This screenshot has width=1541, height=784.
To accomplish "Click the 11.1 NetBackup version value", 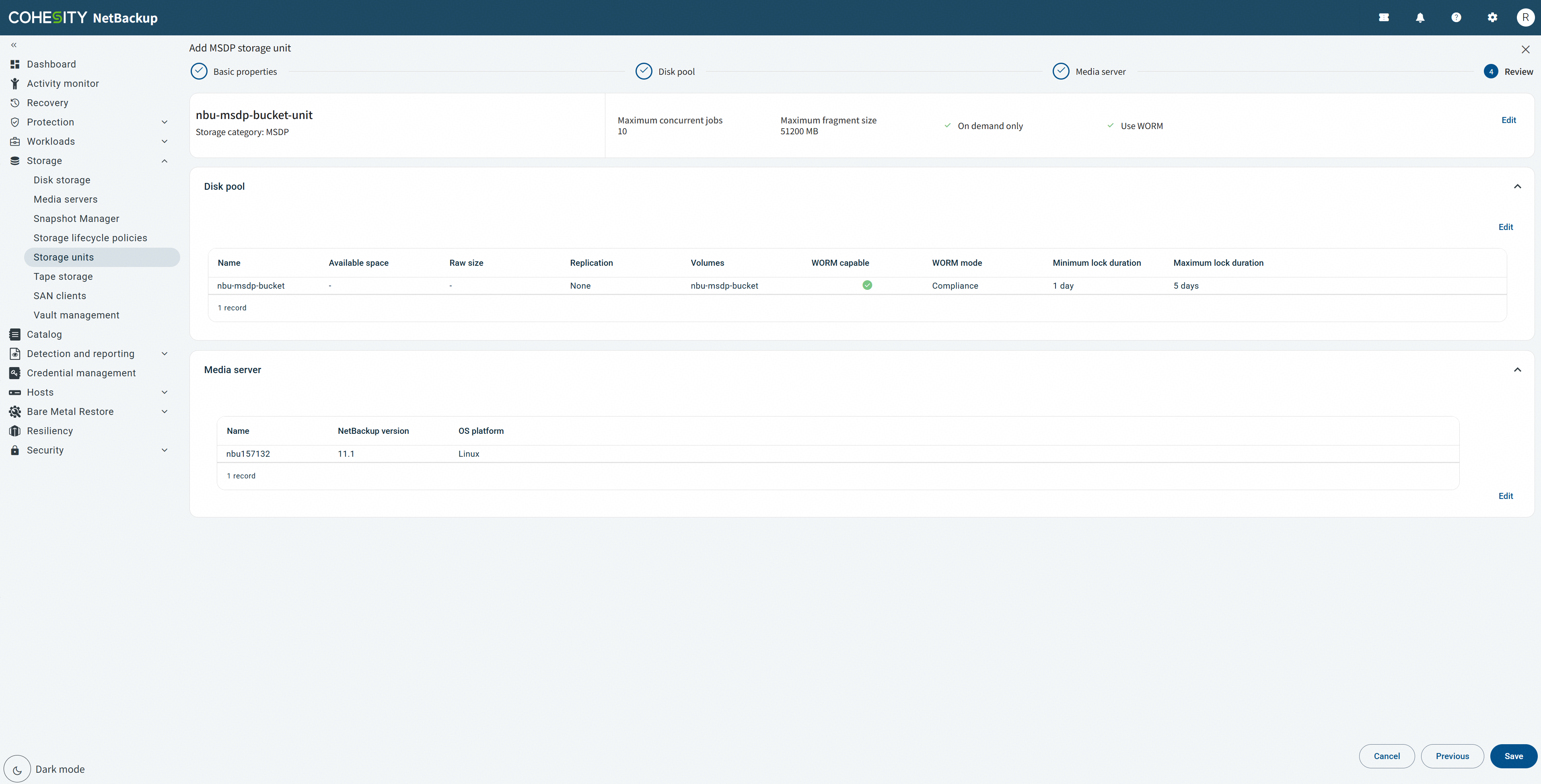I will point(346,454).
